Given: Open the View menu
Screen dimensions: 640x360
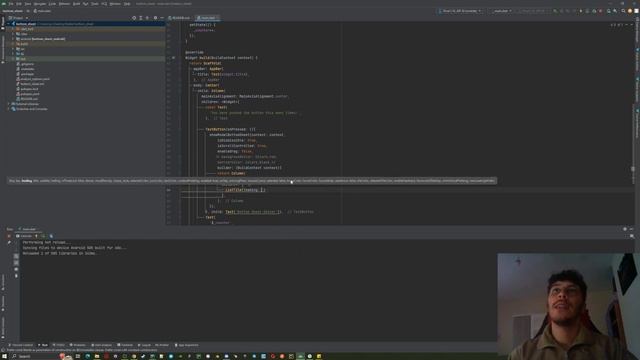Looking at the screenshot, I should tap(28, 4).
